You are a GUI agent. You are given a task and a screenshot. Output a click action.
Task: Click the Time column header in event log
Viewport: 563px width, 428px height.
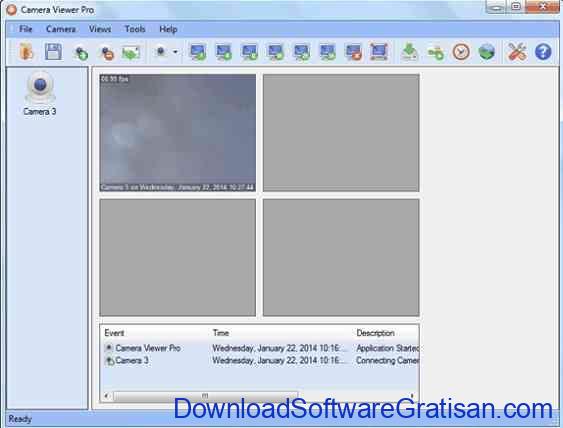click(x=221, y=333)
